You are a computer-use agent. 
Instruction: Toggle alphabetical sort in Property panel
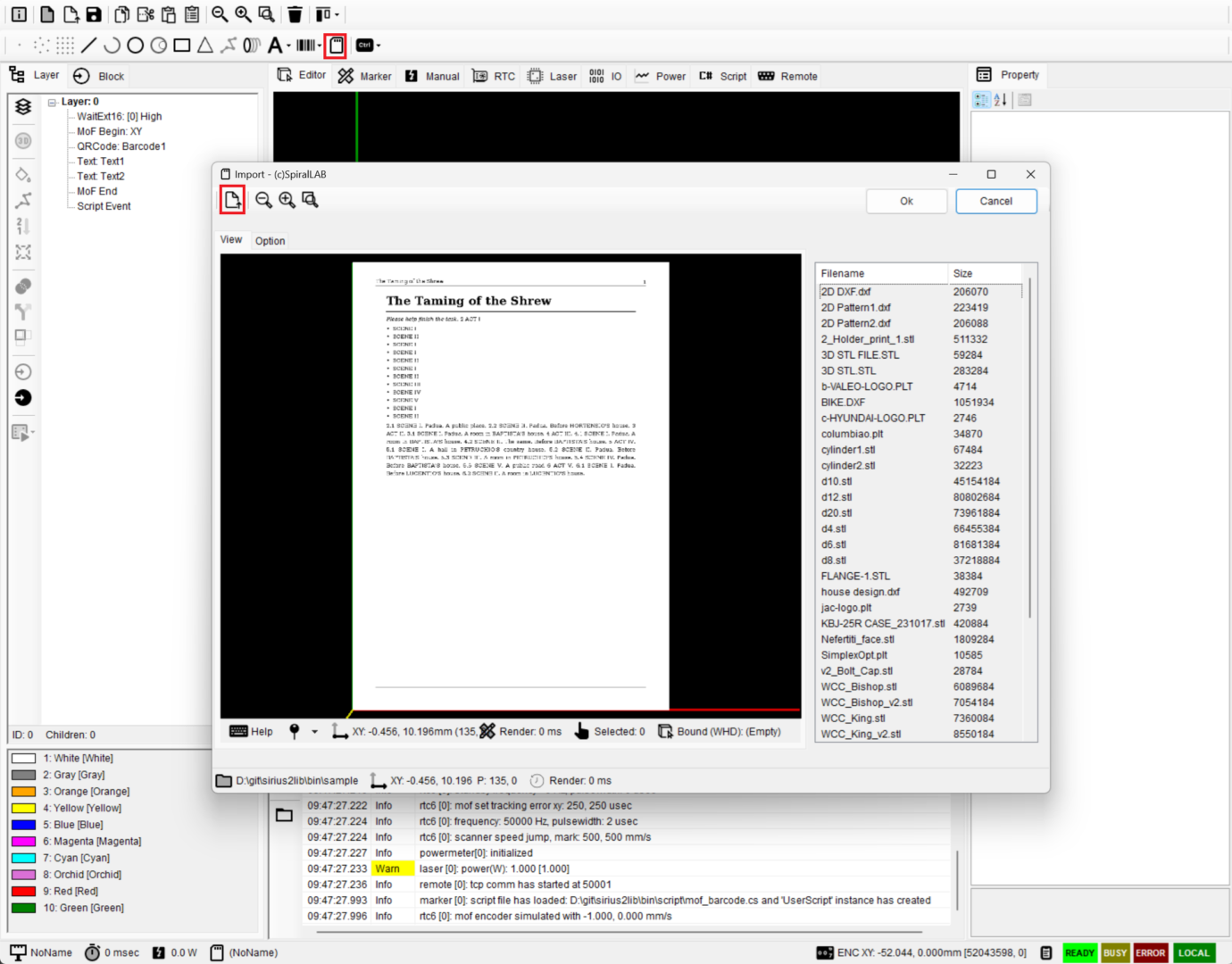[1001, 100]
